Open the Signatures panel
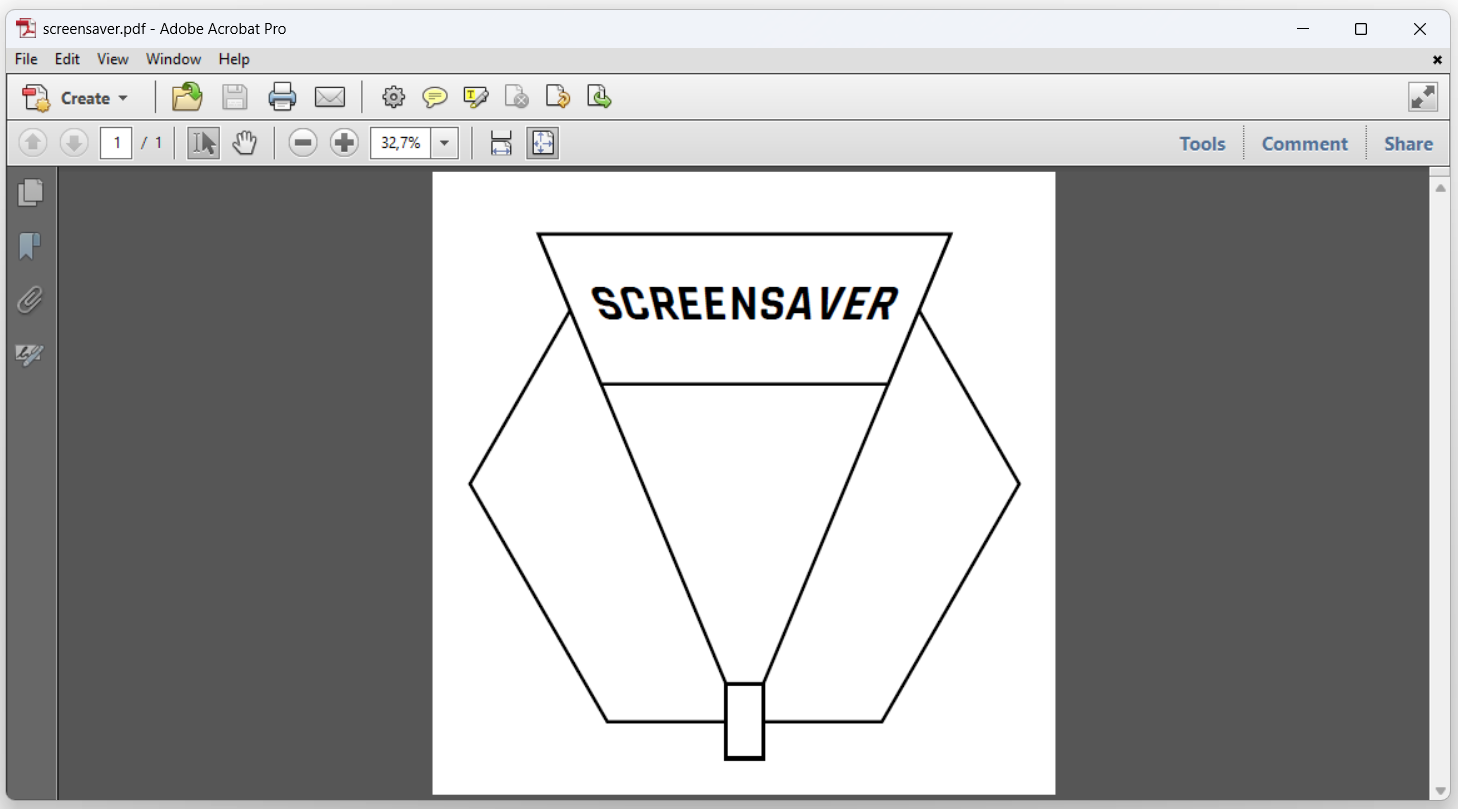The width and height of the screenshot is (1458, 809). [30, 355]
